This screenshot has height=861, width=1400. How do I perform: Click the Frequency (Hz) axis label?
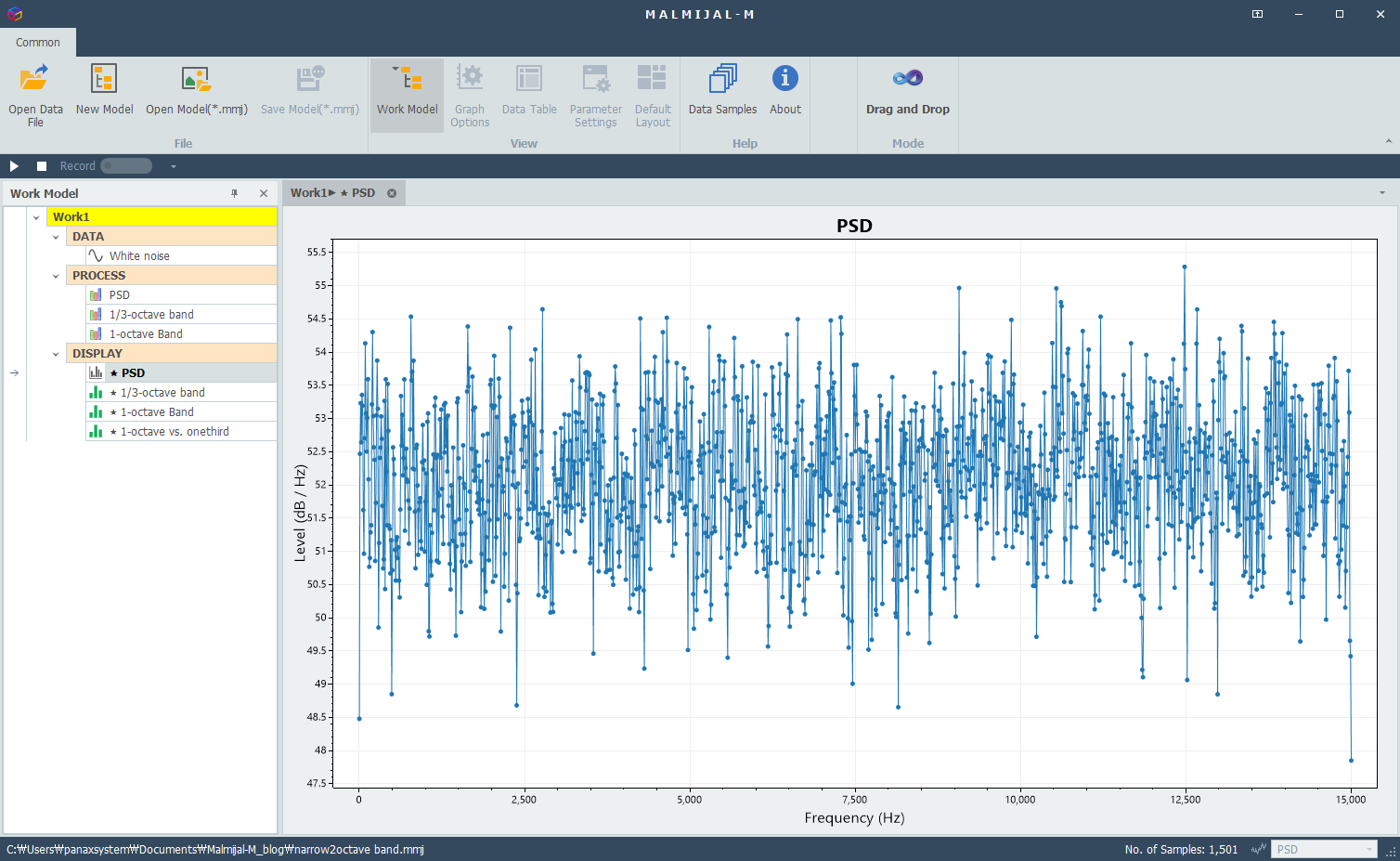point(854,818)
